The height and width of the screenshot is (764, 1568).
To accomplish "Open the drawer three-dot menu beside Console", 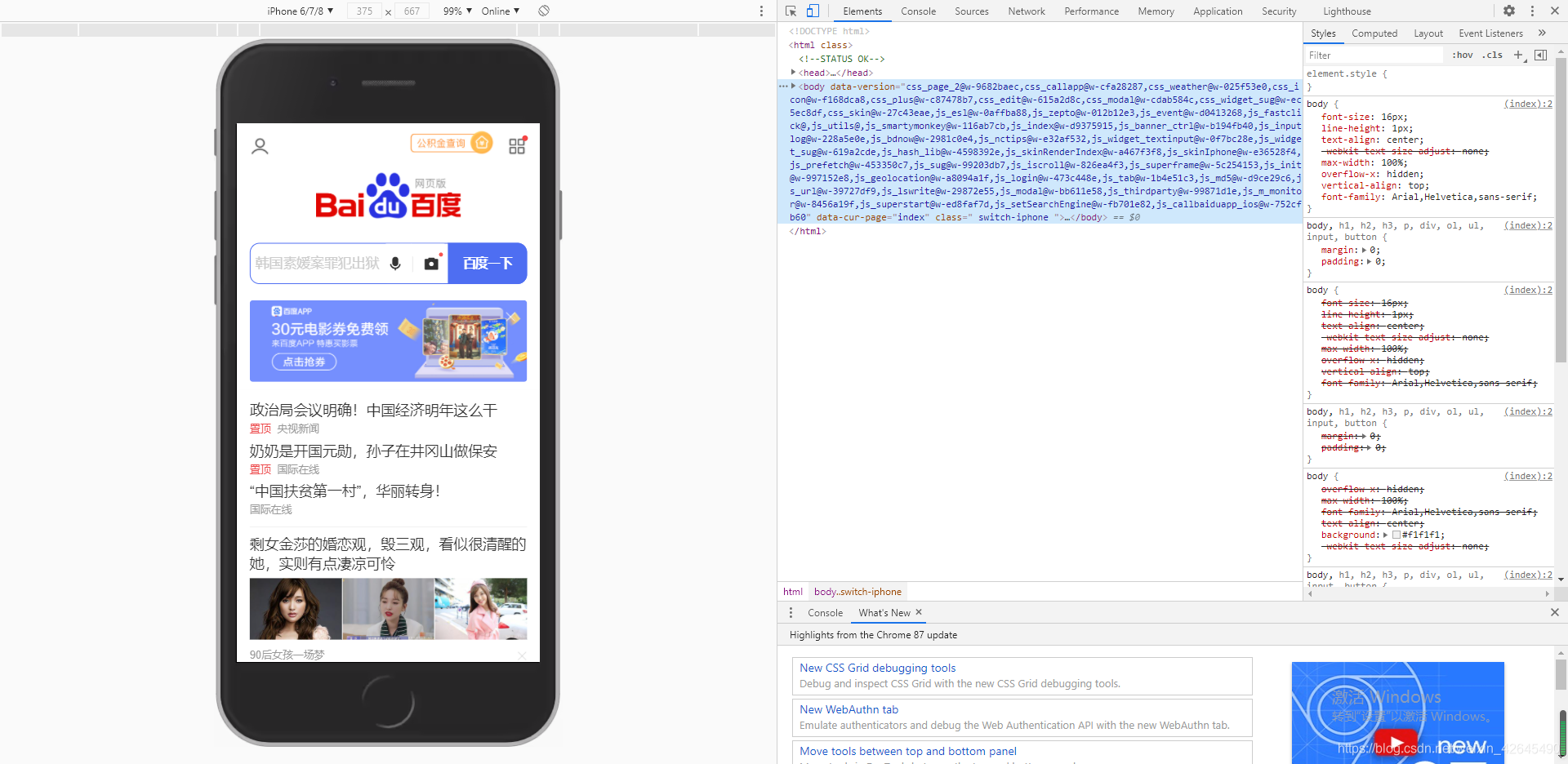I will pyautogui.click(x=791, y=612).
